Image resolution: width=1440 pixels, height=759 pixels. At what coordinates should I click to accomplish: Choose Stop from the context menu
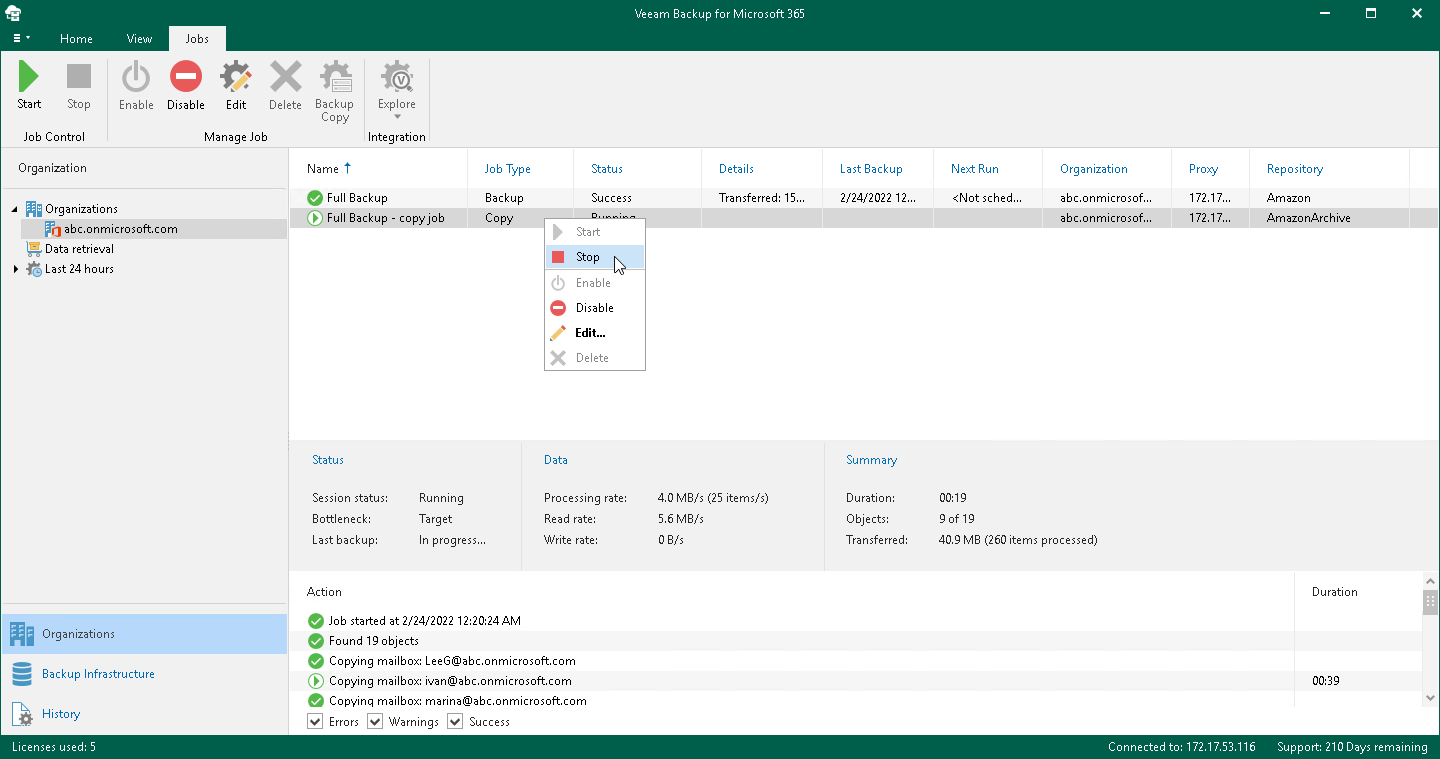[x=595, y=257]
